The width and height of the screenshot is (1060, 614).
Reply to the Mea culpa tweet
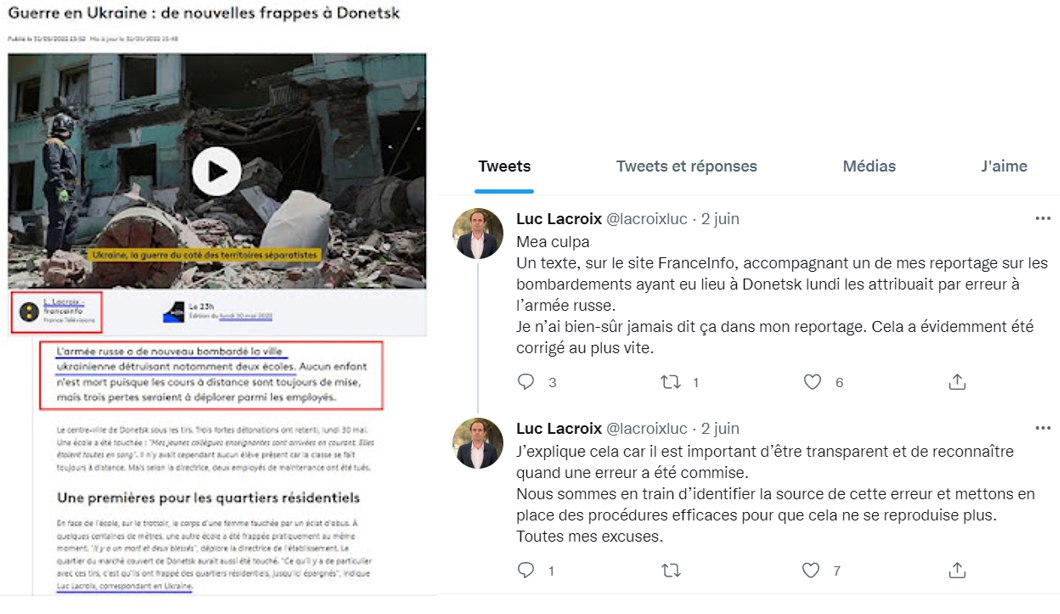(x=526, y=382)
